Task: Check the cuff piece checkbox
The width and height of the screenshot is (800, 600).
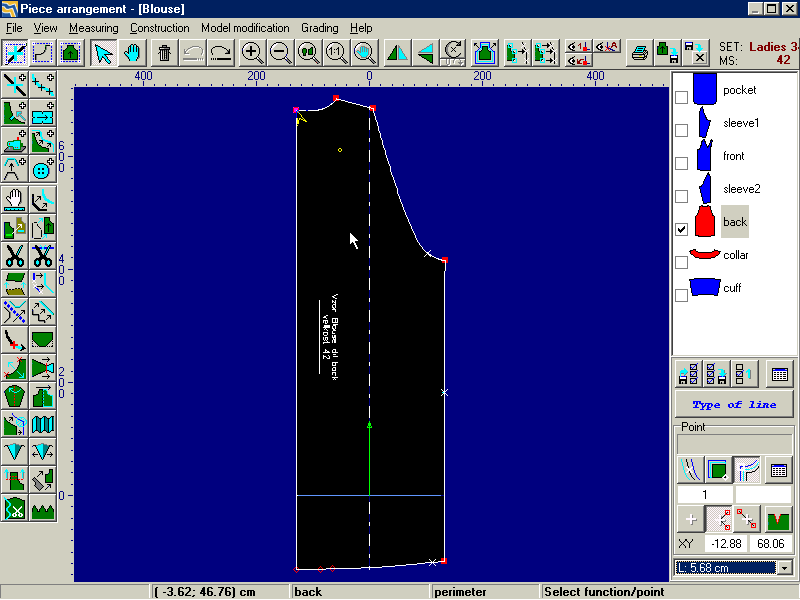Action: point(681,295)
